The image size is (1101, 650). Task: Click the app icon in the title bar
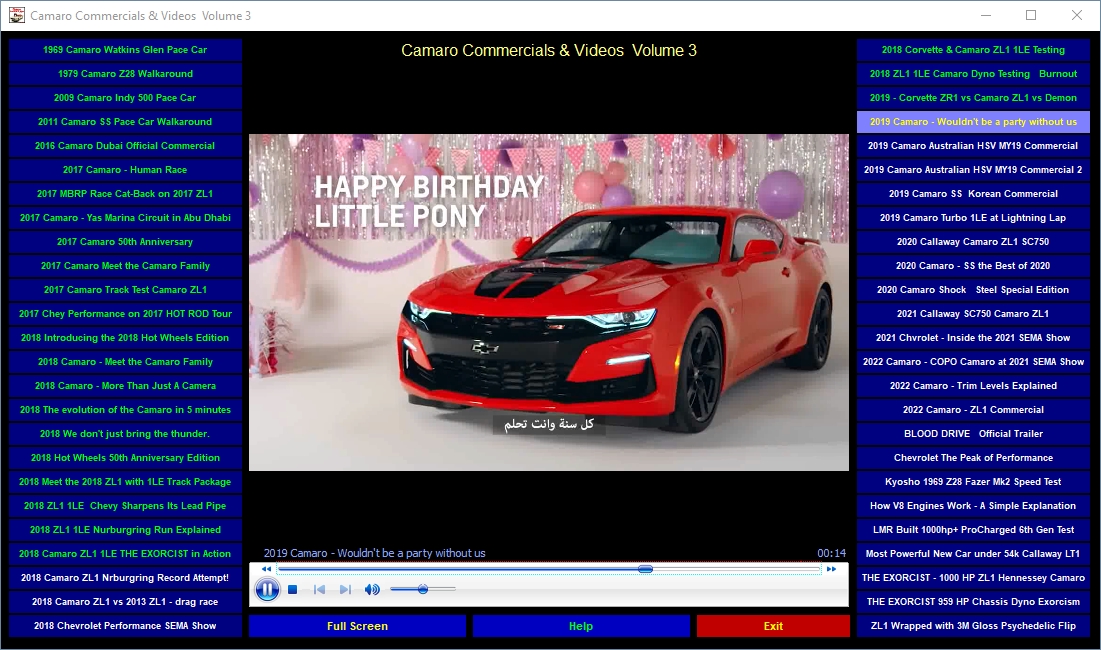[17, 15]
